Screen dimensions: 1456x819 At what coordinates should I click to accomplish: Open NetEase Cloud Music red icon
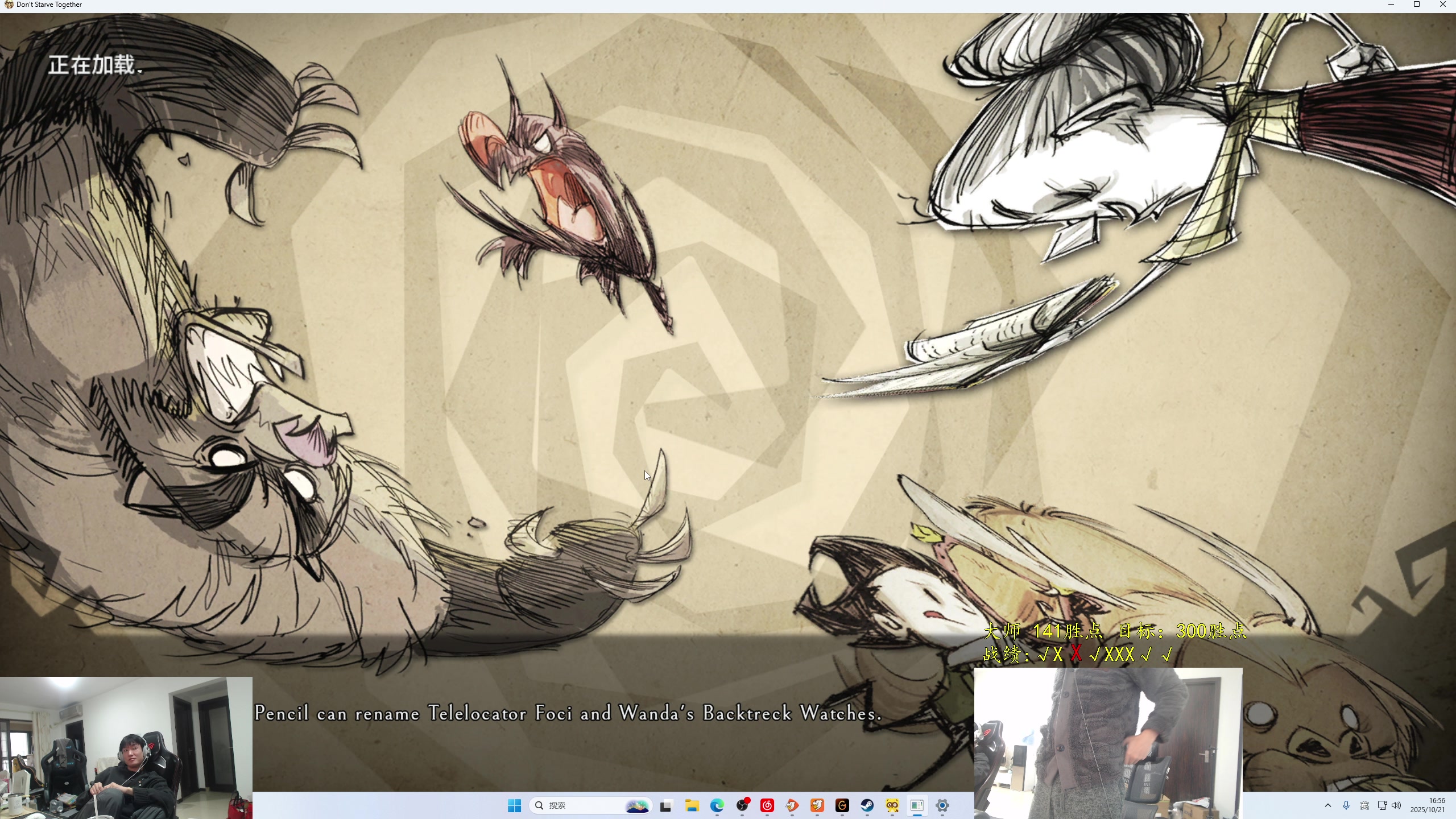767,805
